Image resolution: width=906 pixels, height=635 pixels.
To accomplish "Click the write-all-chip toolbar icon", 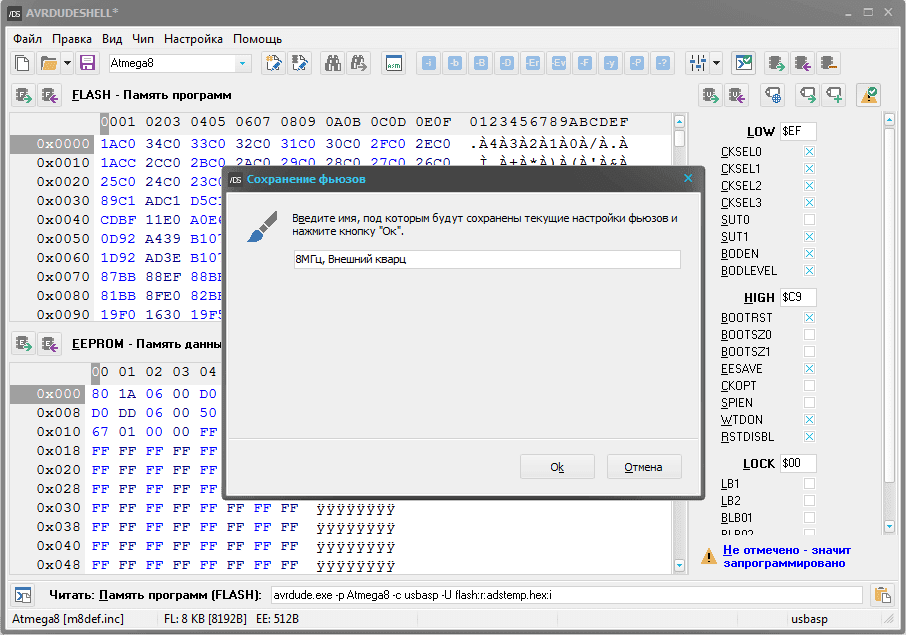I will [803, 63].
